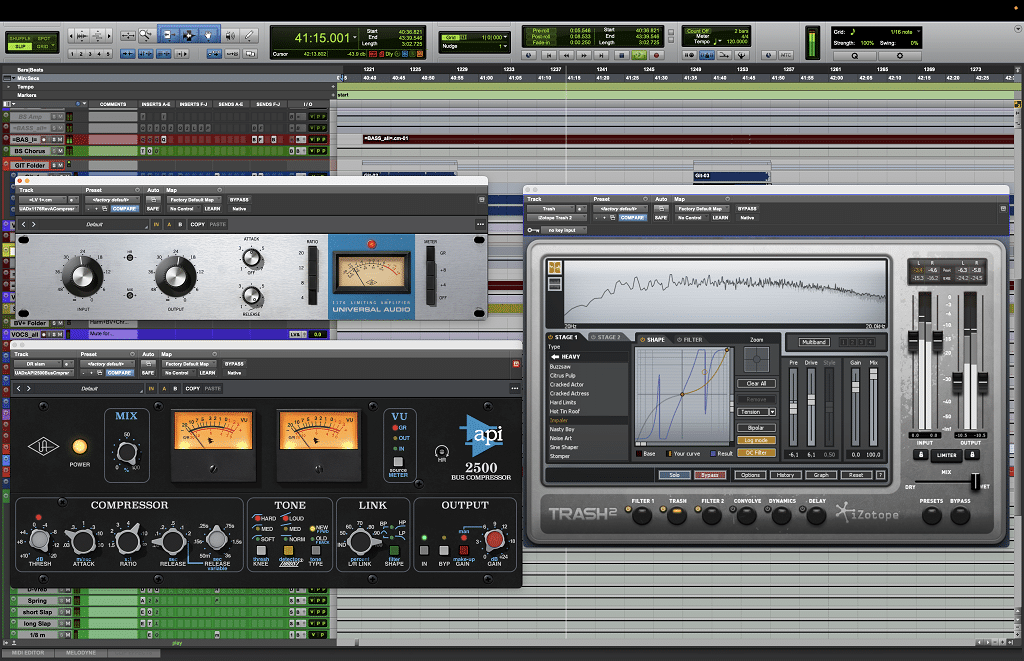Turn the 1176 Output knob
The height and width of the screenshot is (661, 1024).
(x=176, y=276)
